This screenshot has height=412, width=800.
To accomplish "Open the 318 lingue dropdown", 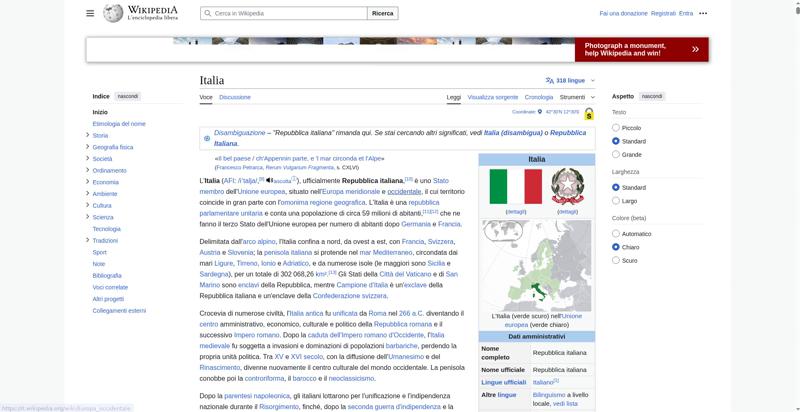I will click(x=570, y=81).
